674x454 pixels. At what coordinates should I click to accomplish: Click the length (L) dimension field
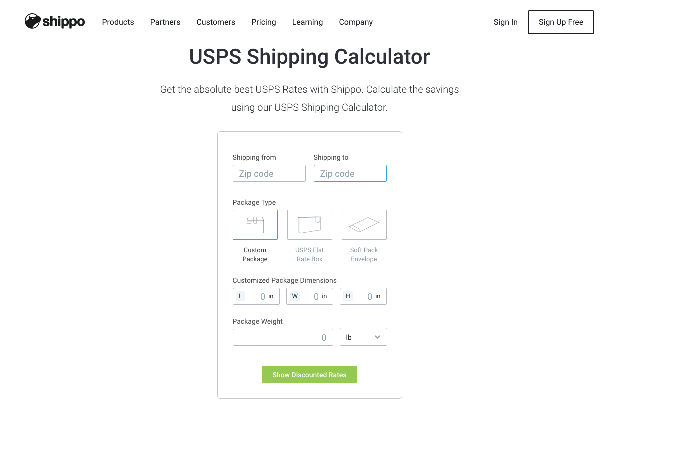pos(258,296)
